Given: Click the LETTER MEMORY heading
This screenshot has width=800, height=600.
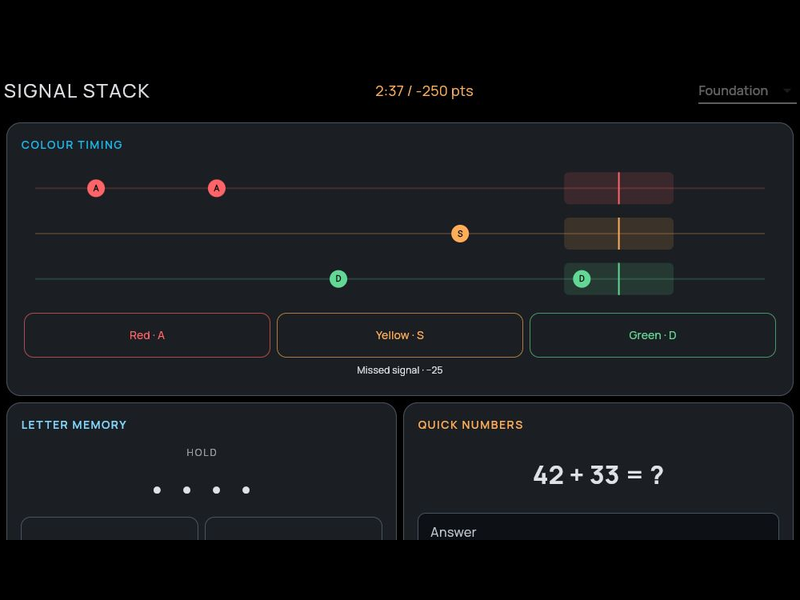Looking at the screenshot, I should tap(74, 425).
